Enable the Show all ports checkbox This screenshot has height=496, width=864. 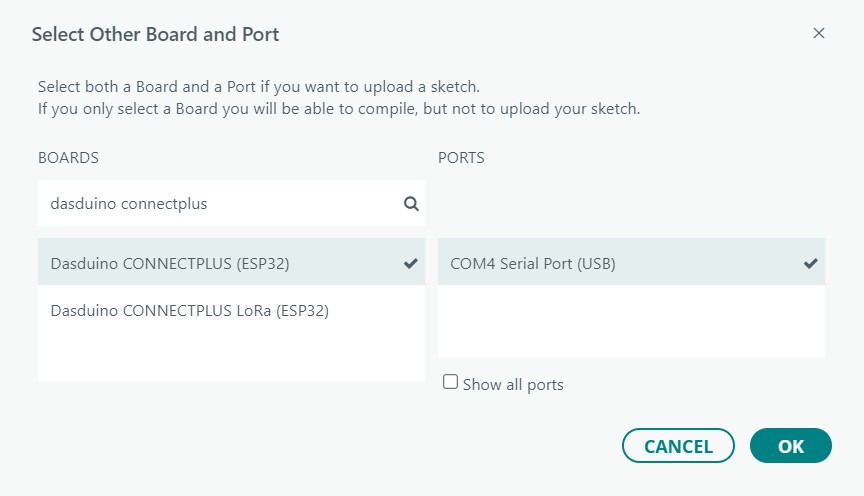point(450,382)
